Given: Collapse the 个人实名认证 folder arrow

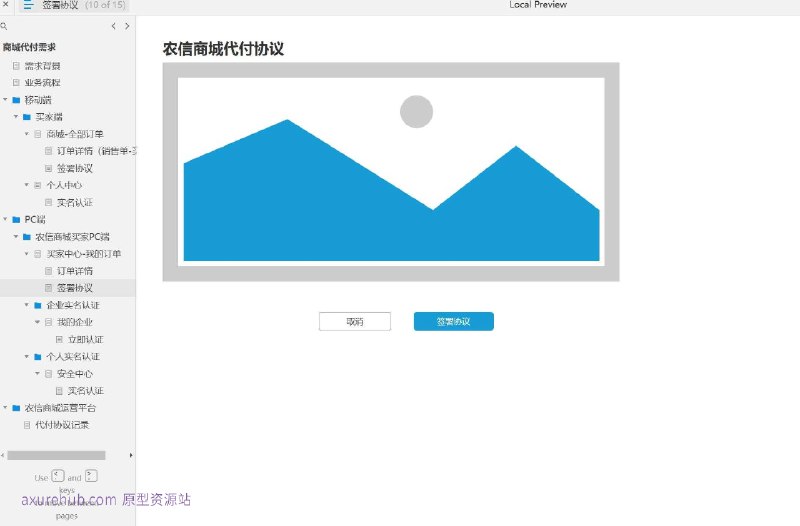Looking at the screenshot, I should coord(27,357).
